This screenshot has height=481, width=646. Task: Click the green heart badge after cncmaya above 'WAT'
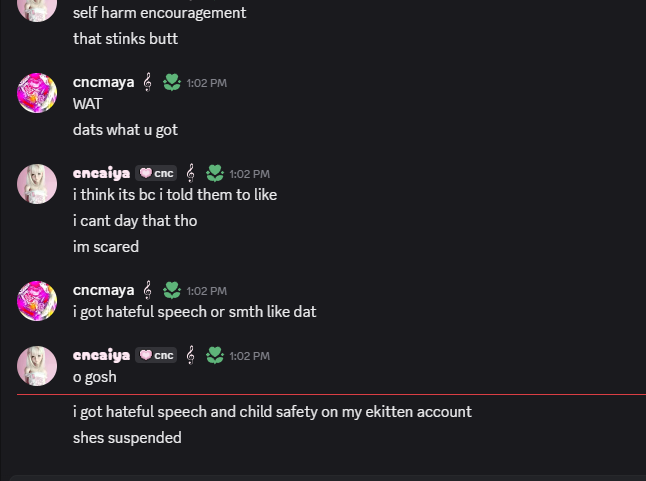(172, 82)
